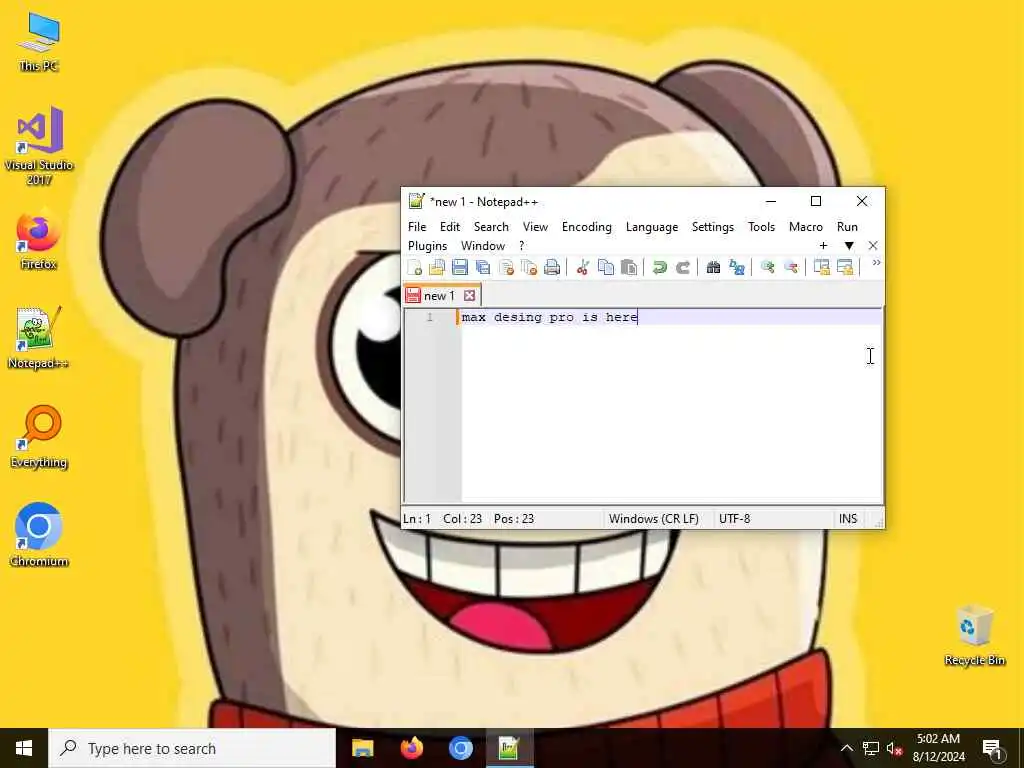1024x768 pixels.
Task: Click the New file toolbar icon
Action: click(x=414, y=267)
